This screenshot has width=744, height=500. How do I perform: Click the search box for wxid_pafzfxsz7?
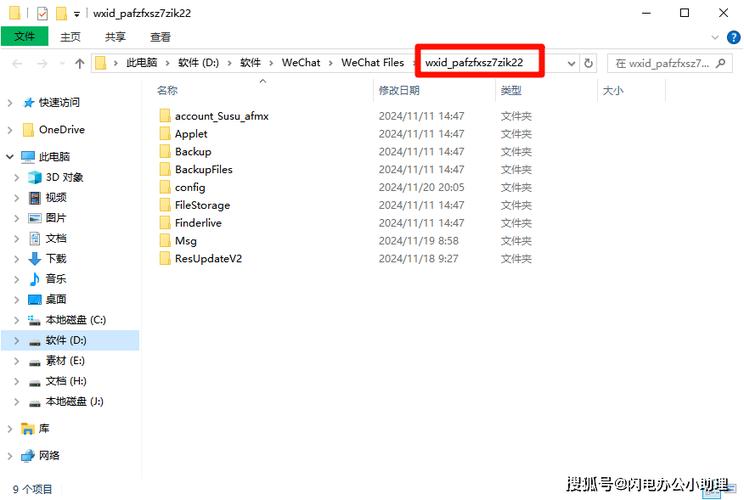tap(669, 63)
